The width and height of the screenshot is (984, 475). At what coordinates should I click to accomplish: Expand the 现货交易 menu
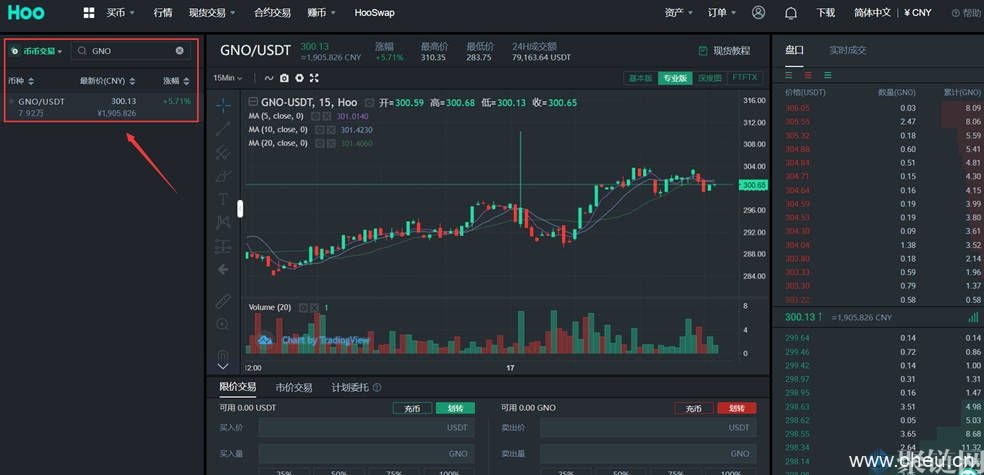click(x=212, y=13)
